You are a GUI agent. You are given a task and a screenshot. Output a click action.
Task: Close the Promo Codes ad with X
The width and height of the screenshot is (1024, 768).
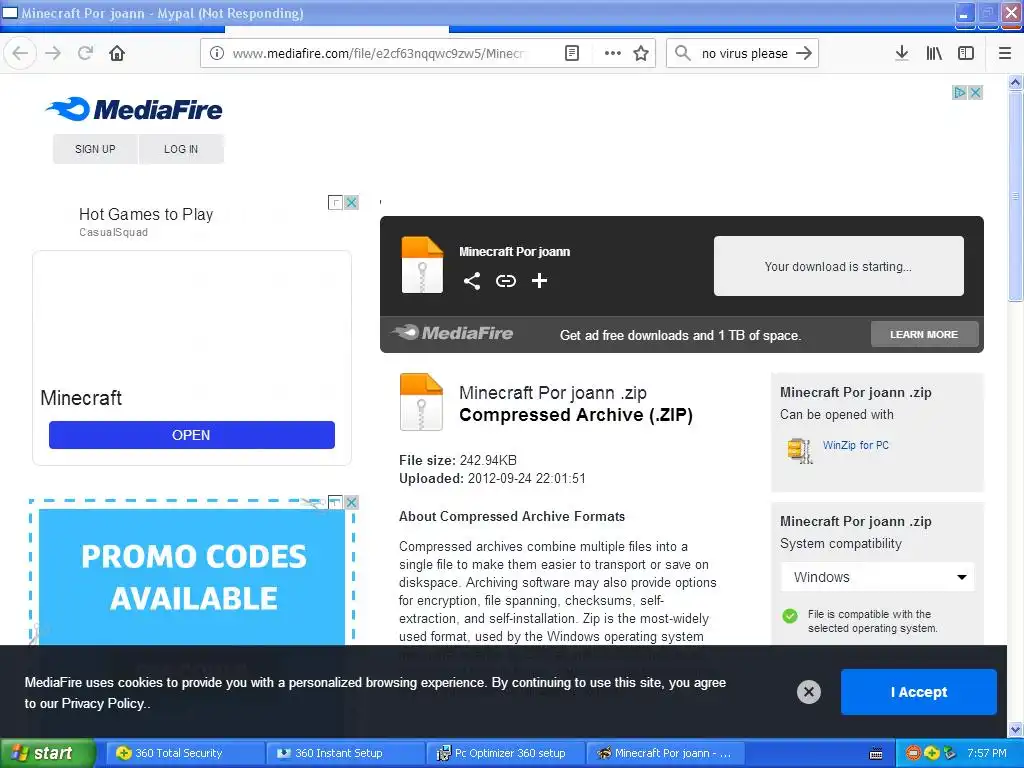(x=351, y=502)
